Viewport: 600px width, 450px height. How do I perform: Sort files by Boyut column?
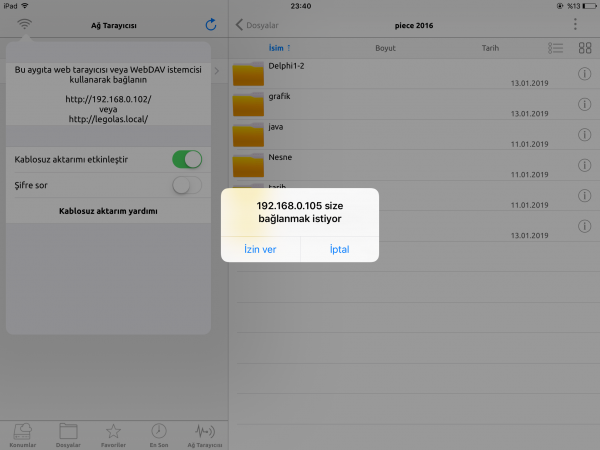pos(385,48)
